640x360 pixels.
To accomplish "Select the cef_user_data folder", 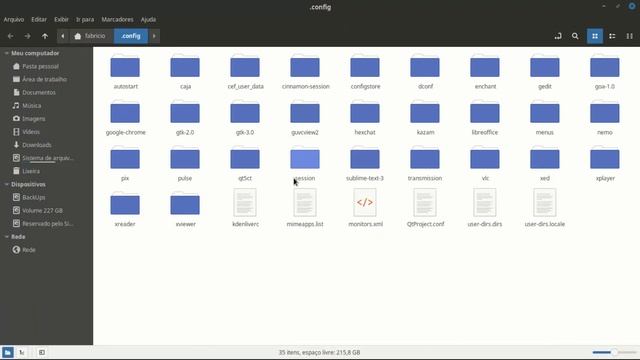I will coord(245,72).
